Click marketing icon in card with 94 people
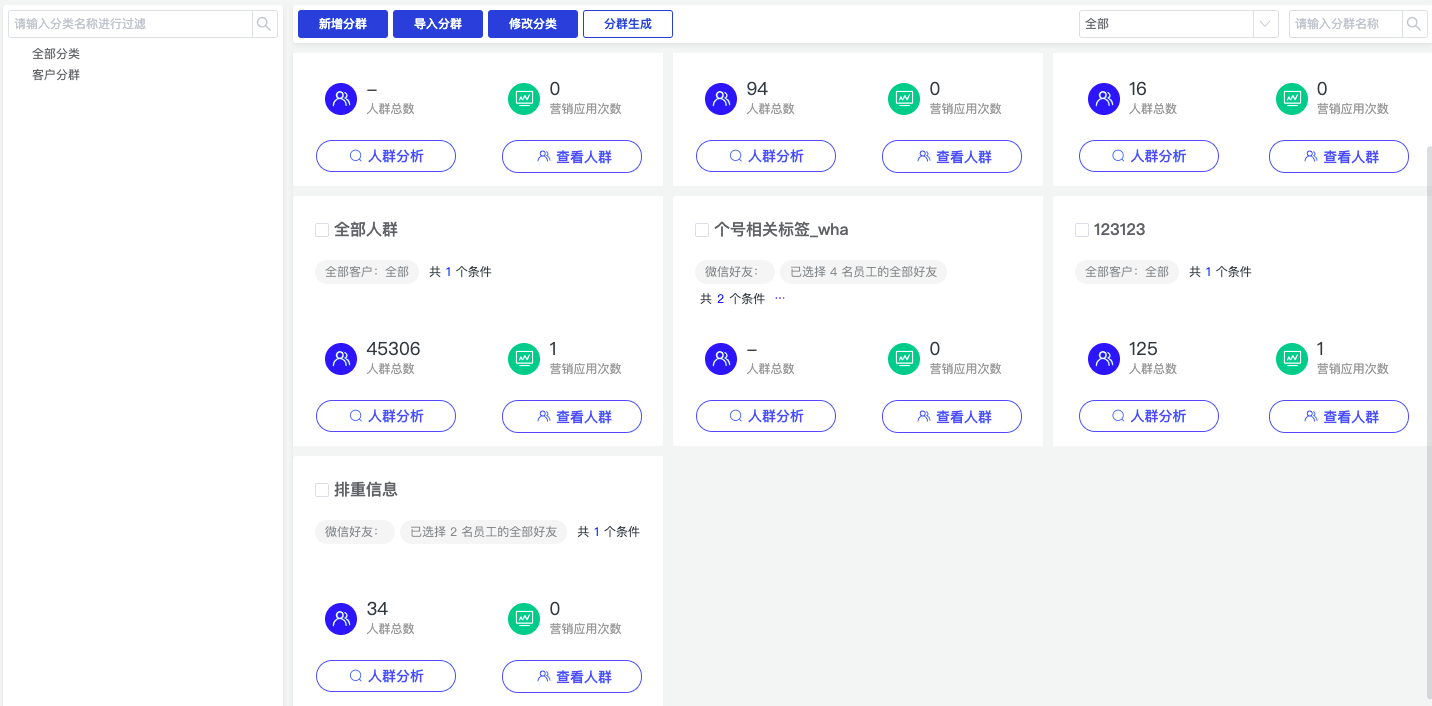Viewport: 1432px width, 706px height. pyautogui.click(x=904, y=98)
